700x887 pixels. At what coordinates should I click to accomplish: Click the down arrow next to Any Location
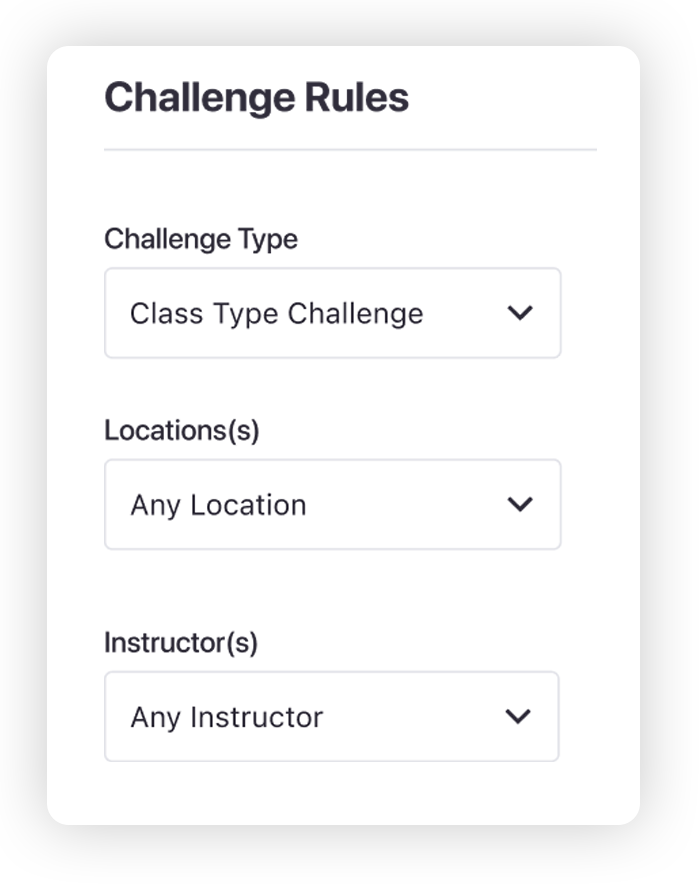coord(519,504)
